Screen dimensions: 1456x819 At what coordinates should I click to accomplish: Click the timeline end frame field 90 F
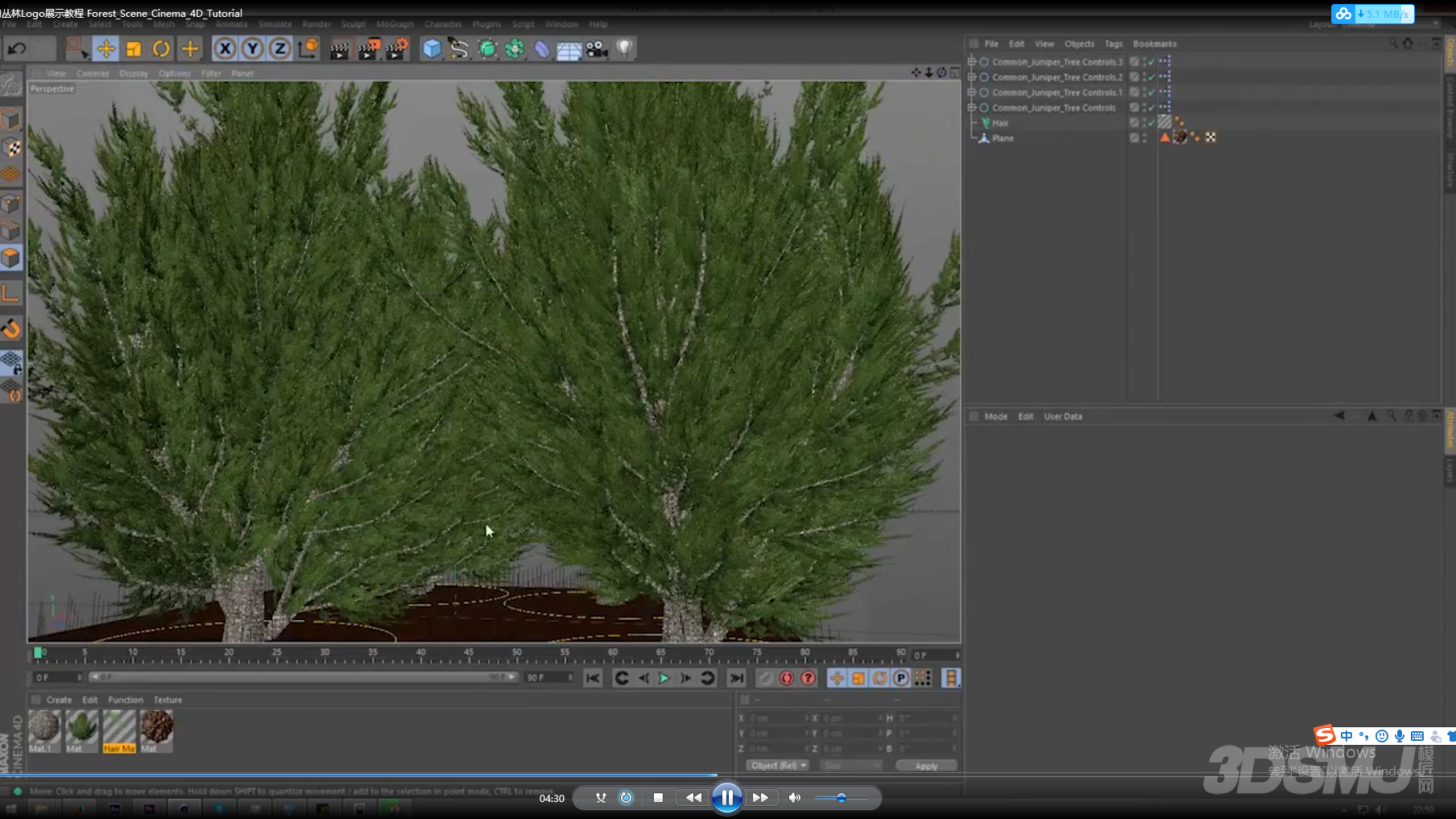pos(549,677)
